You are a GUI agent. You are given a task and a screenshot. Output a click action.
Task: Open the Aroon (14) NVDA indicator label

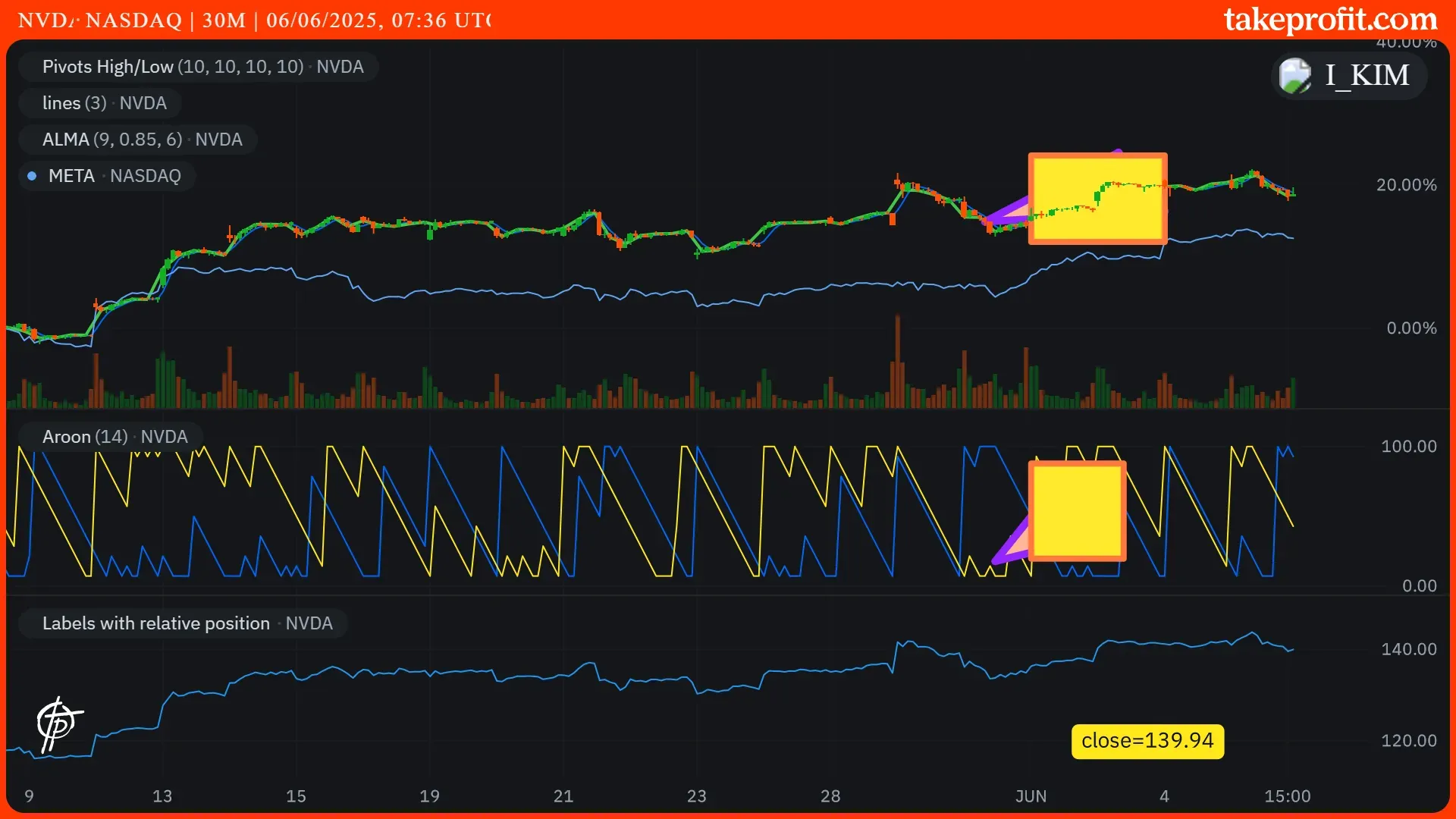[115, 437]
